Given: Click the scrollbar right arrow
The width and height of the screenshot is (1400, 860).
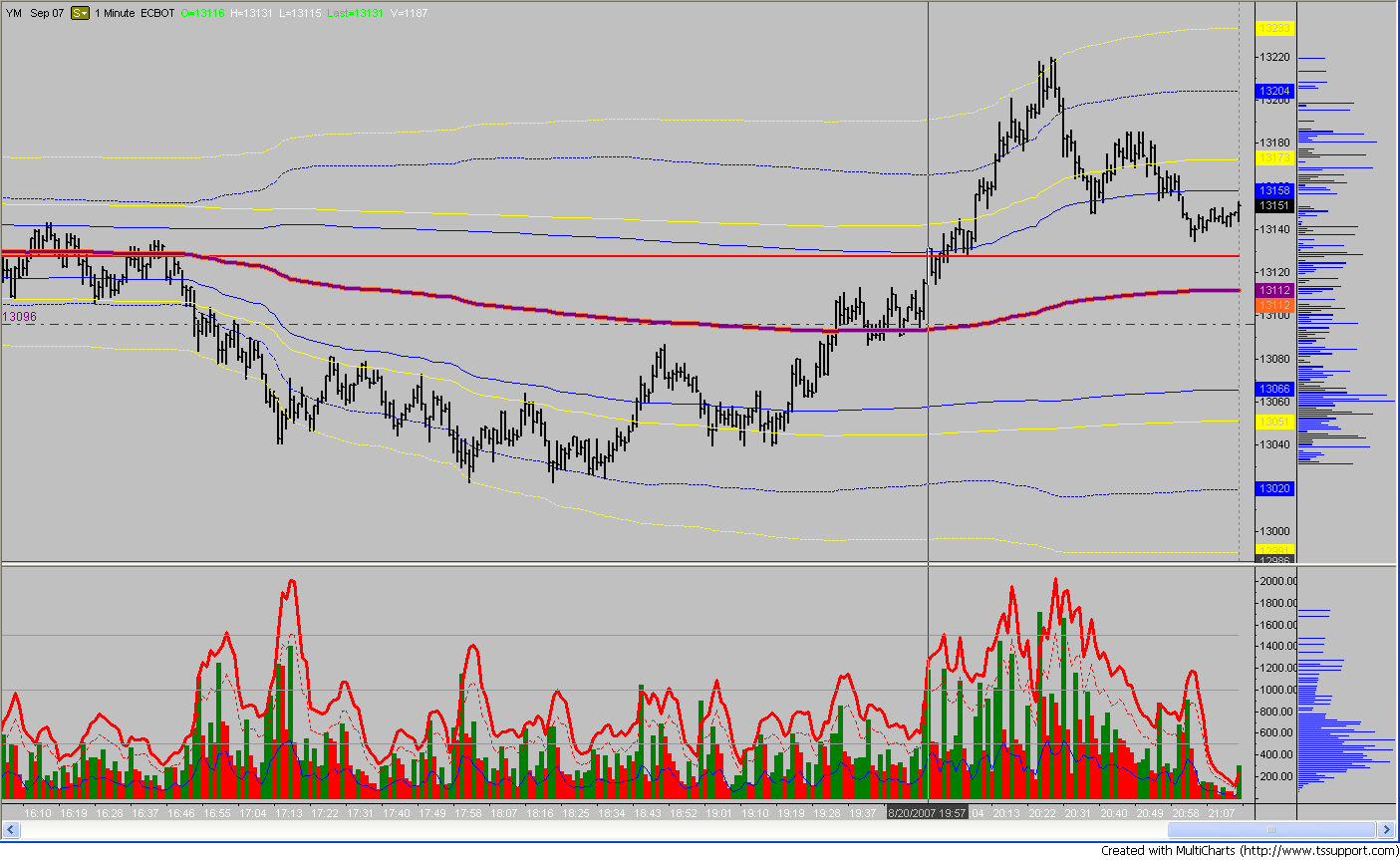Looking at the screenshot, I should (x=1386, y=829).
